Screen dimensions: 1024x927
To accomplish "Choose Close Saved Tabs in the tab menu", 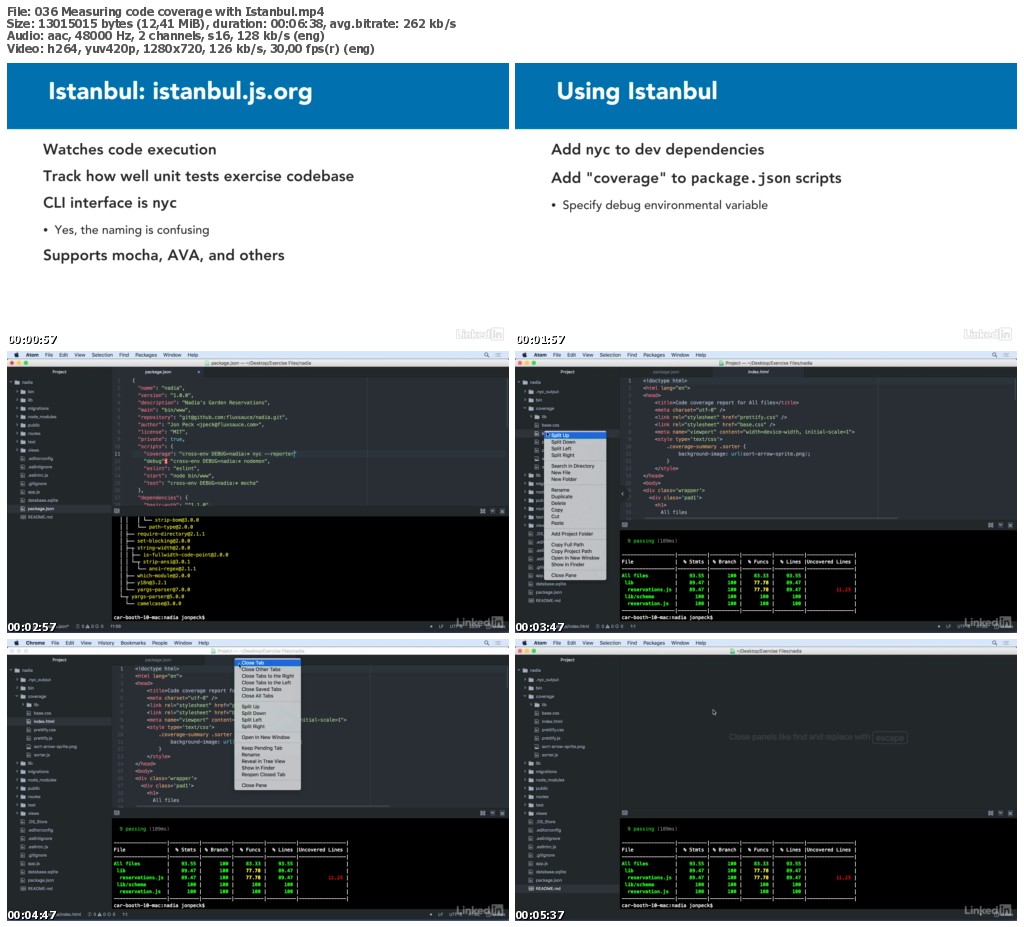I will pos(268,689).
